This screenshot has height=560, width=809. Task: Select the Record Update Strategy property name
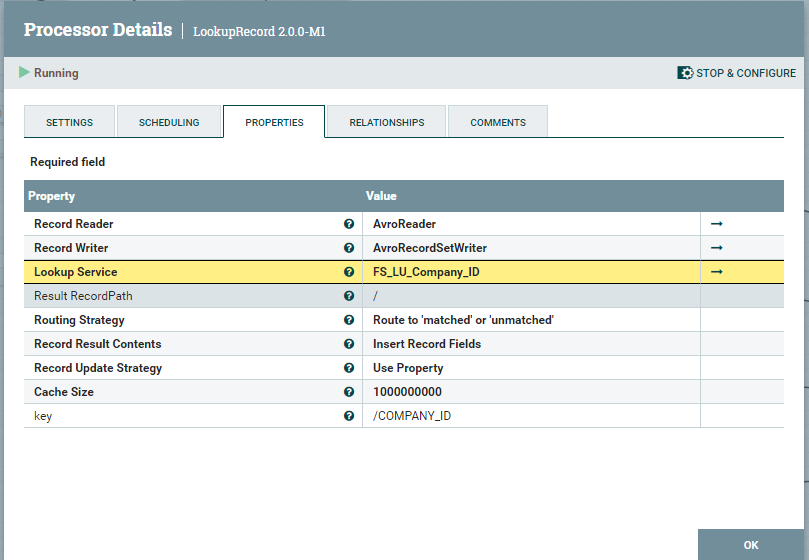point(98,368)
